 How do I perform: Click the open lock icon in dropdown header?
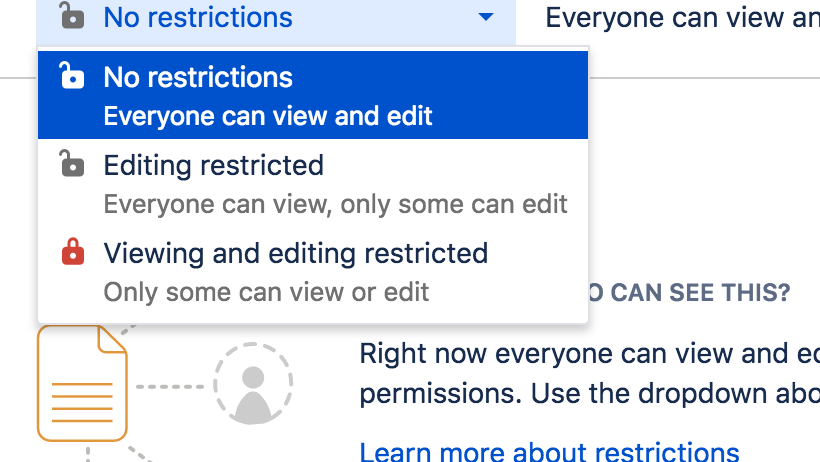coord(71,16)
